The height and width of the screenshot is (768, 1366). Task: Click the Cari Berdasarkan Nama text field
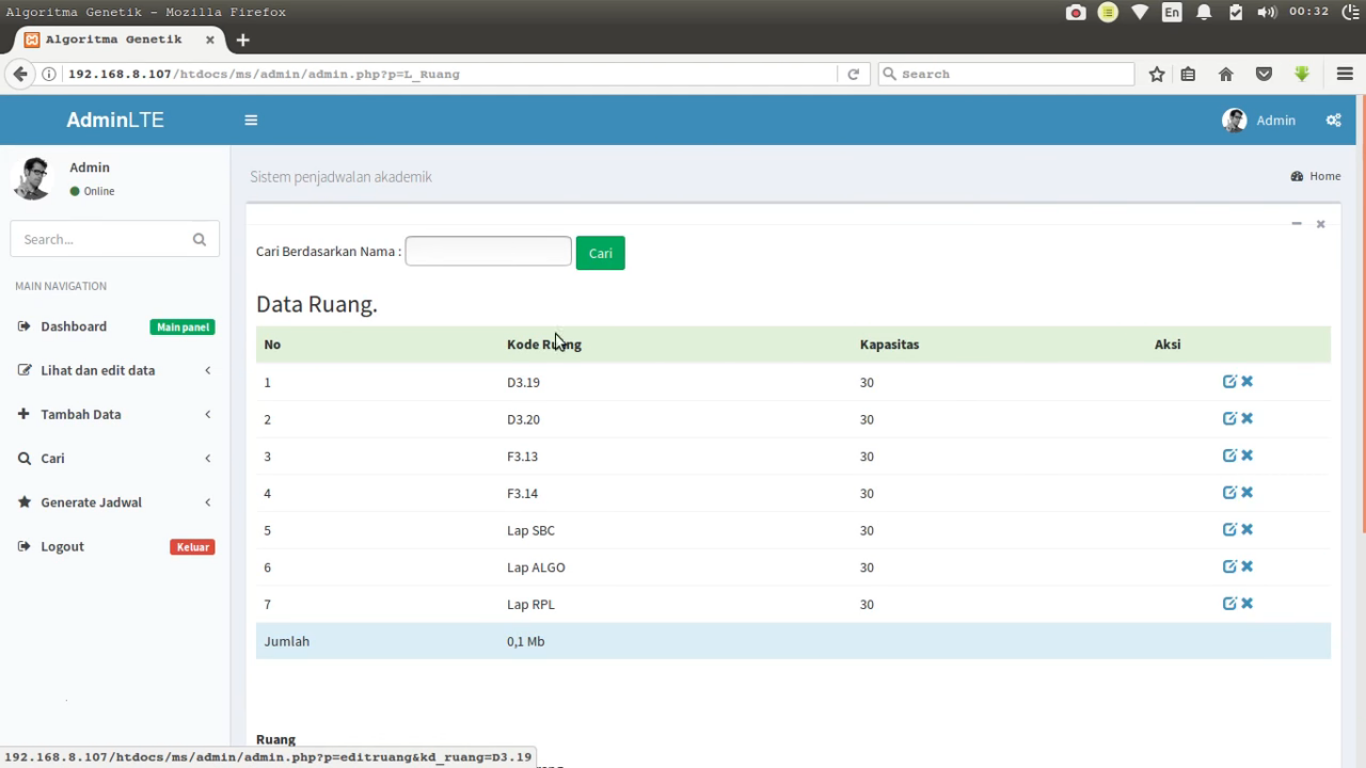coord(488,251)
